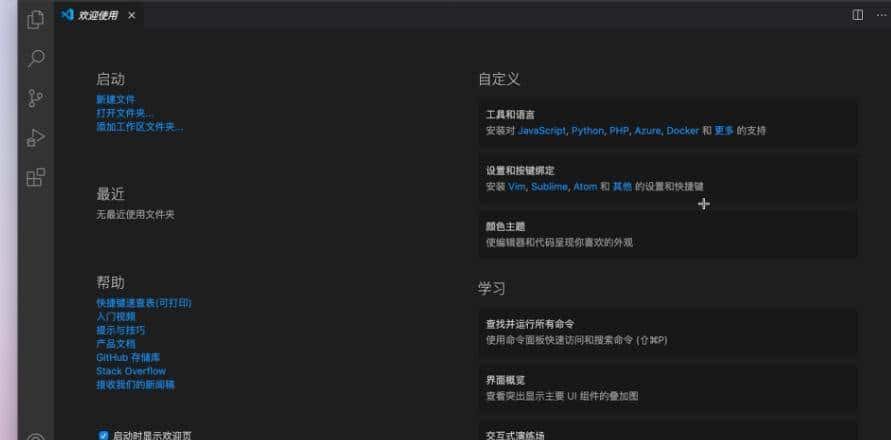Open the Extensions view icon
The image size is (891, 440).
36,177
